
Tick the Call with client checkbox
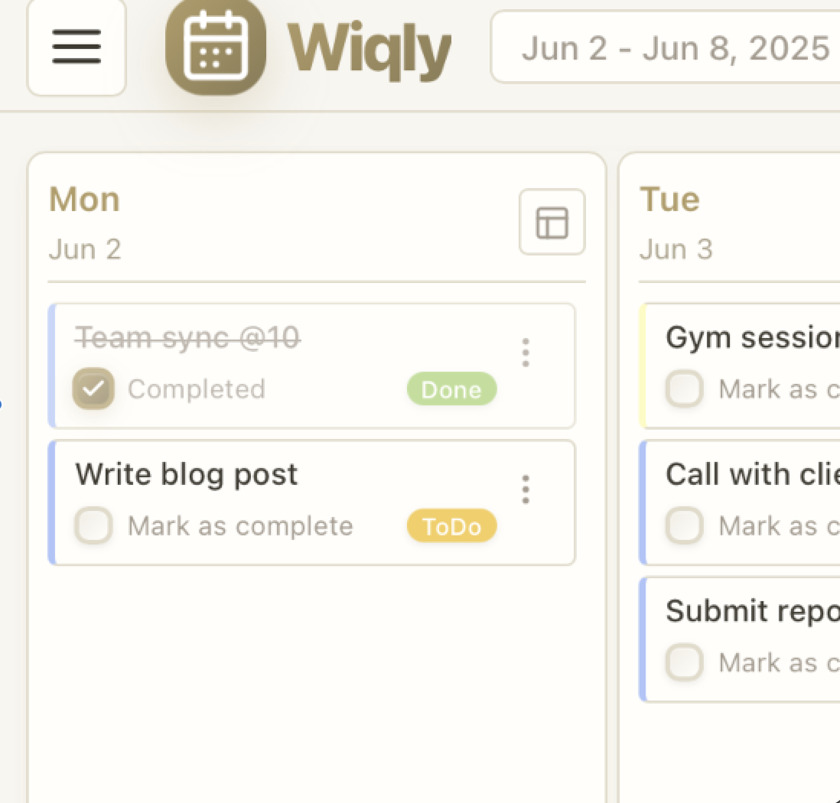tap(685, 526)
